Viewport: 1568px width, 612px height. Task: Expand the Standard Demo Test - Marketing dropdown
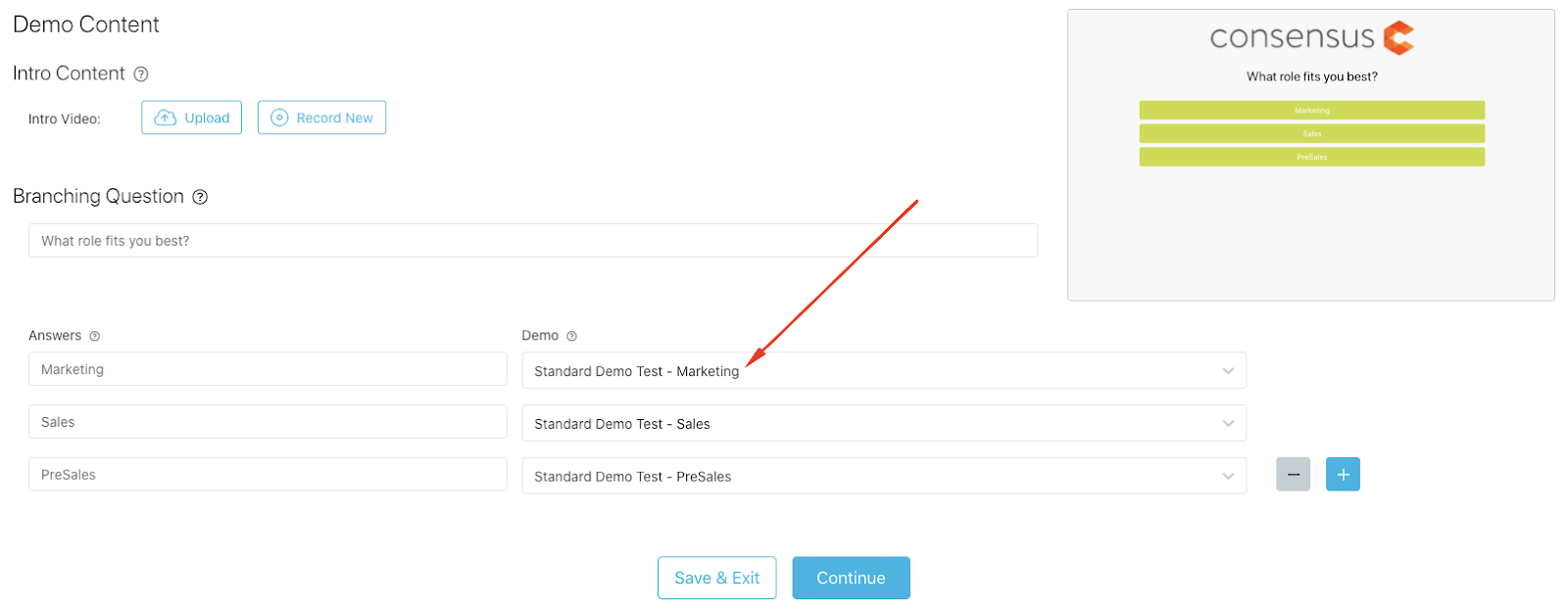884,371
